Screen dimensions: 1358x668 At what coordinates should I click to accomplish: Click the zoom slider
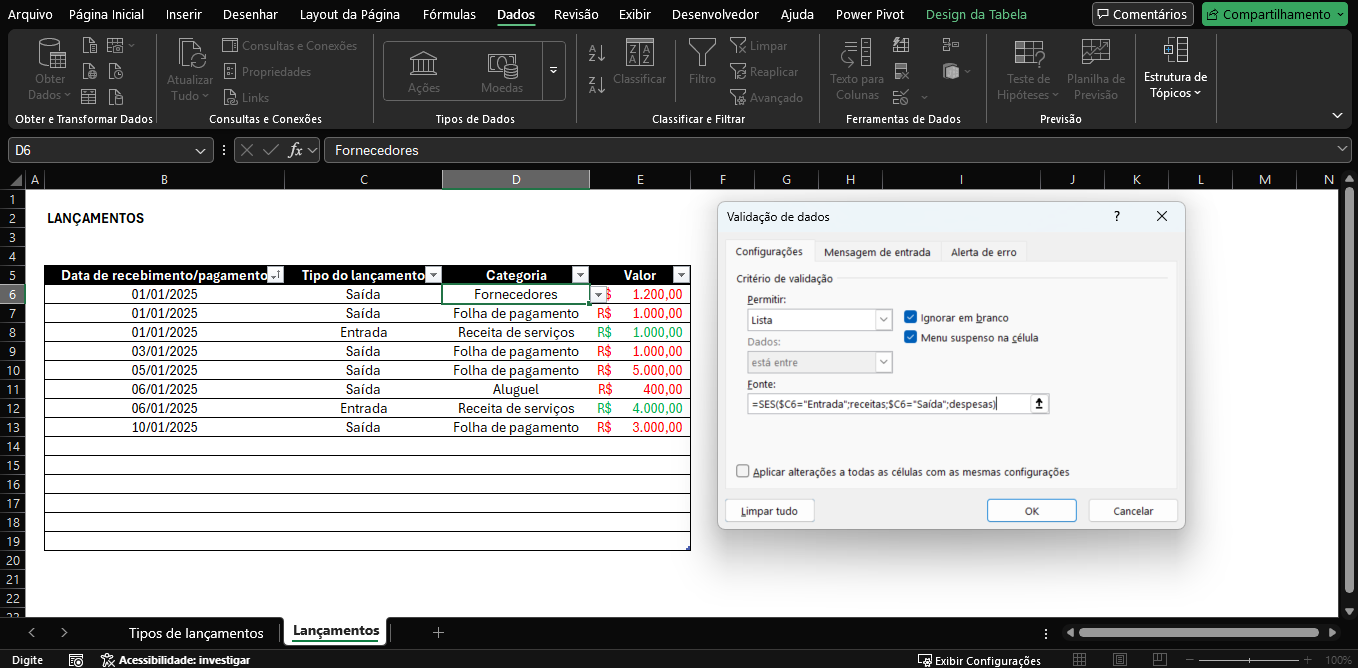click(x=1248, y=660)
